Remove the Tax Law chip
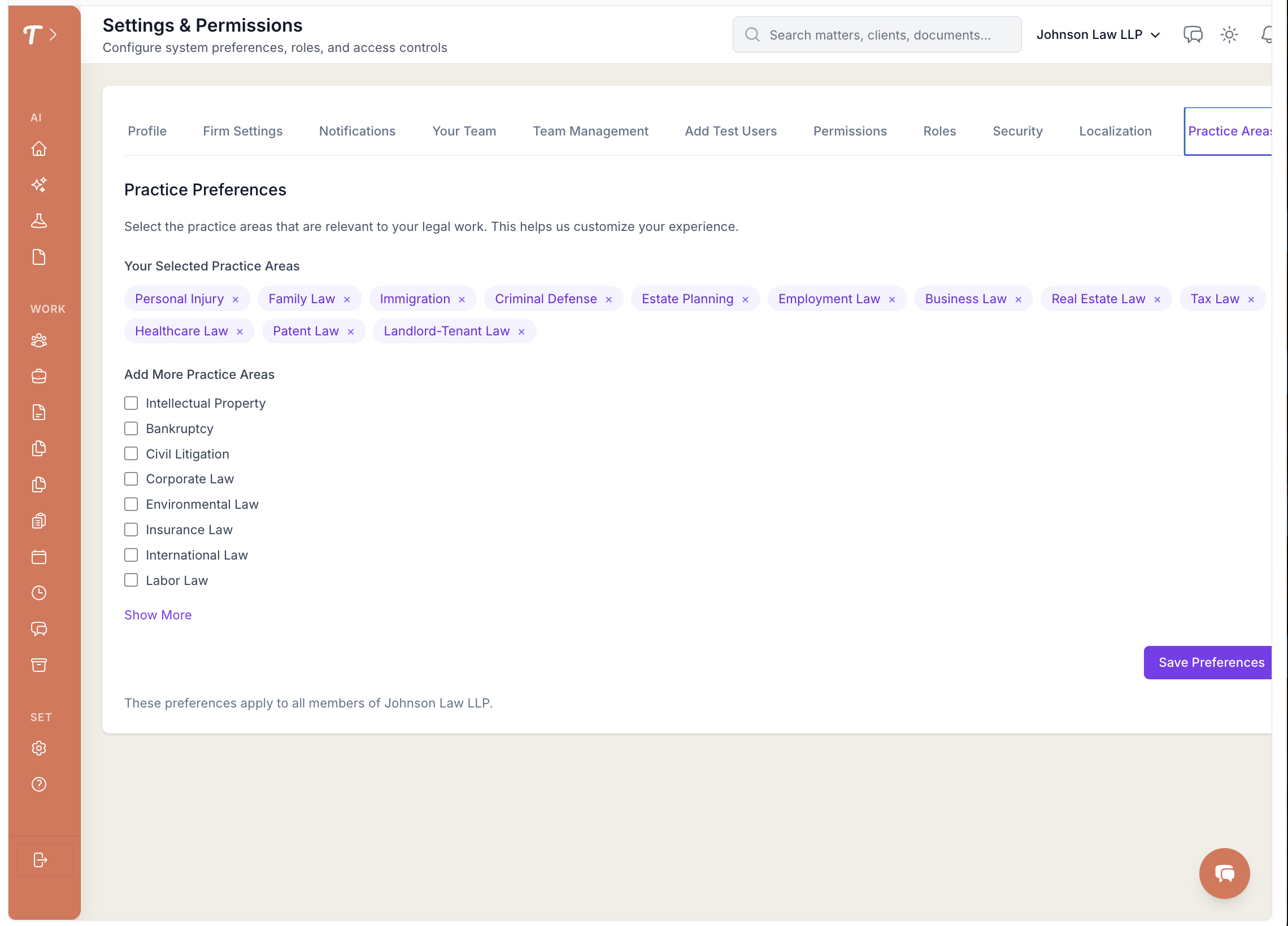Screen dimensions: 1288x926 1251,299
